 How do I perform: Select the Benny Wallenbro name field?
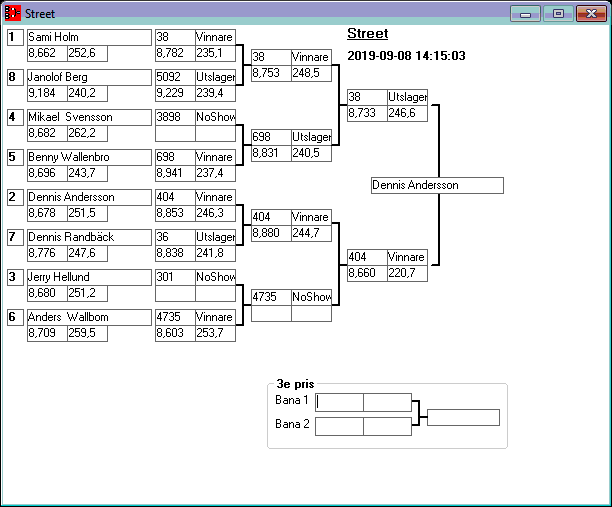(87, 157)
